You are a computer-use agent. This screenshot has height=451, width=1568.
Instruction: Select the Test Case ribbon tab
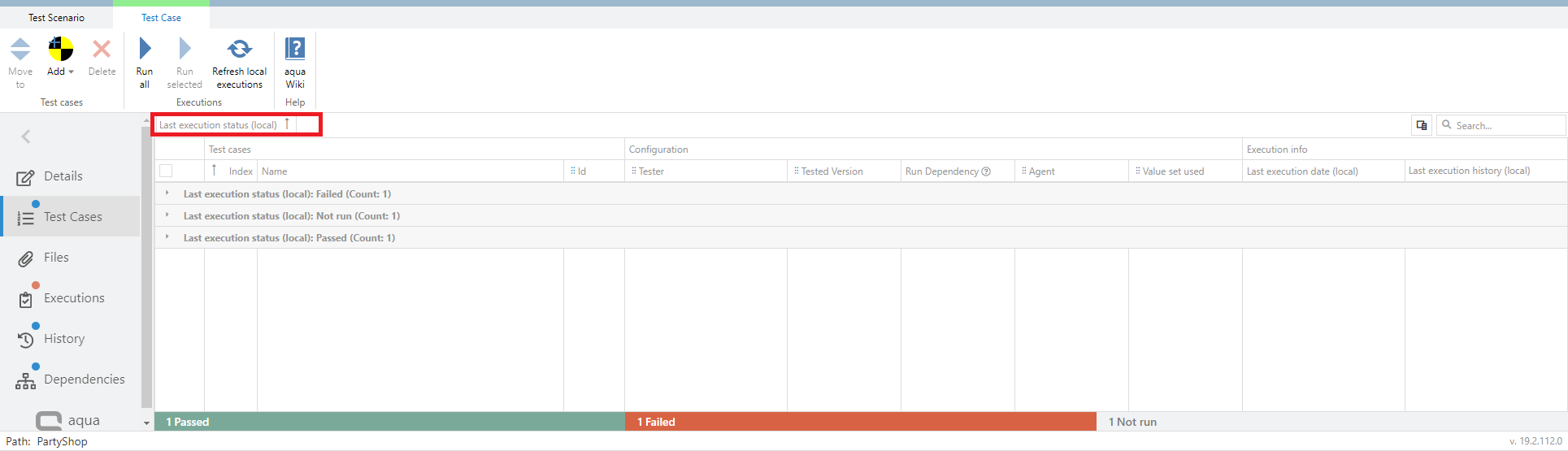(x=161, y=17)
